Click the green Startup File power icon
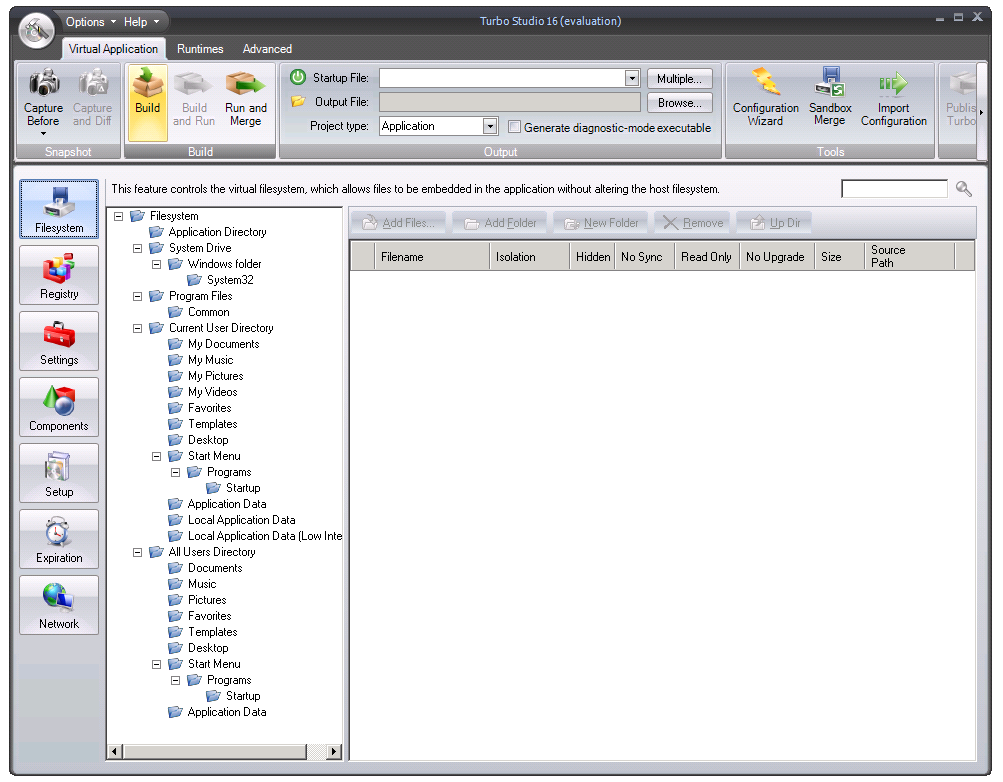The image size is (1003, 782). (x=298, y=77)
